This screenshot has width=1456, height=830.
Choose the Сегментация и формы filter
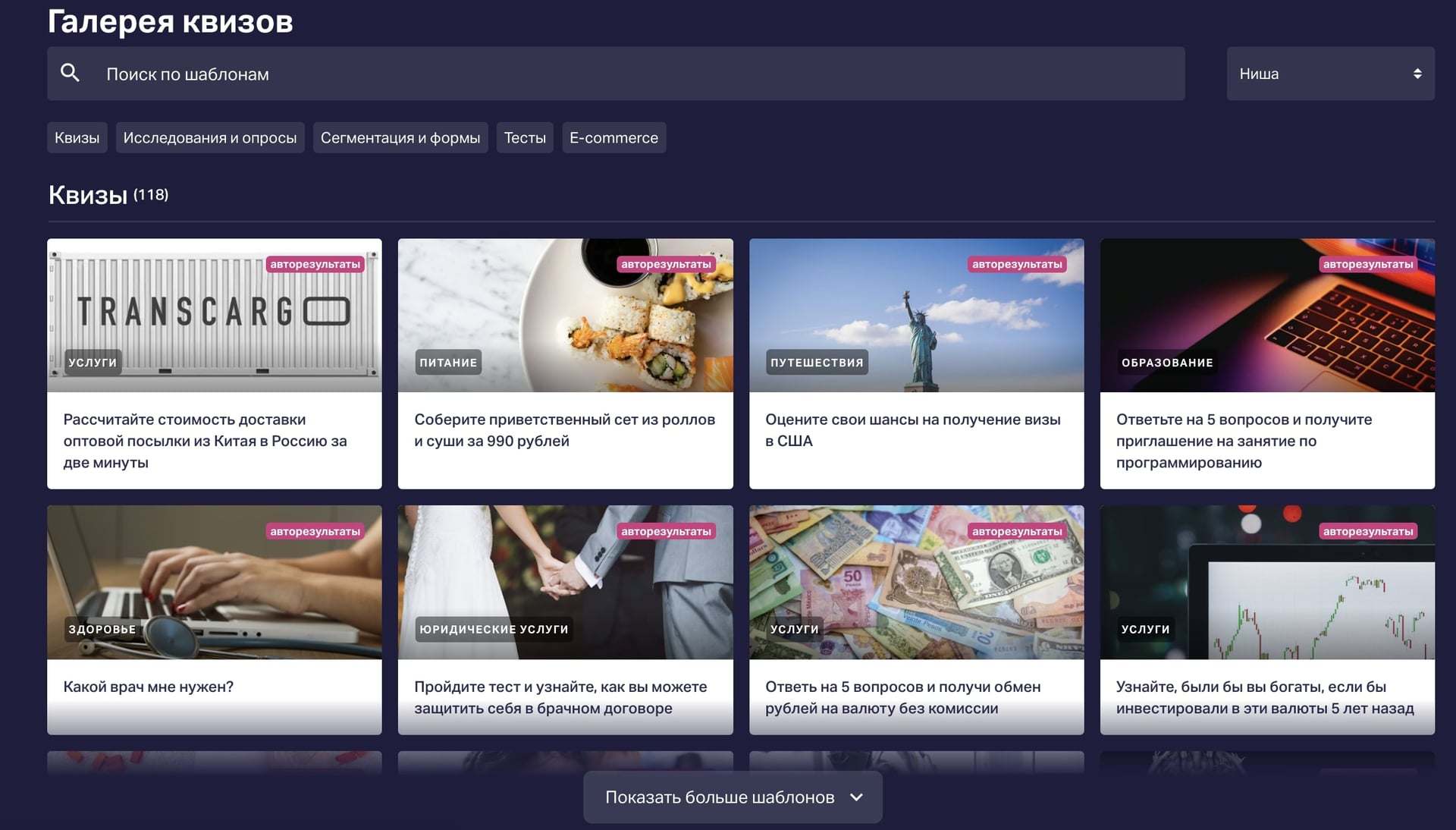click(400, 137)
